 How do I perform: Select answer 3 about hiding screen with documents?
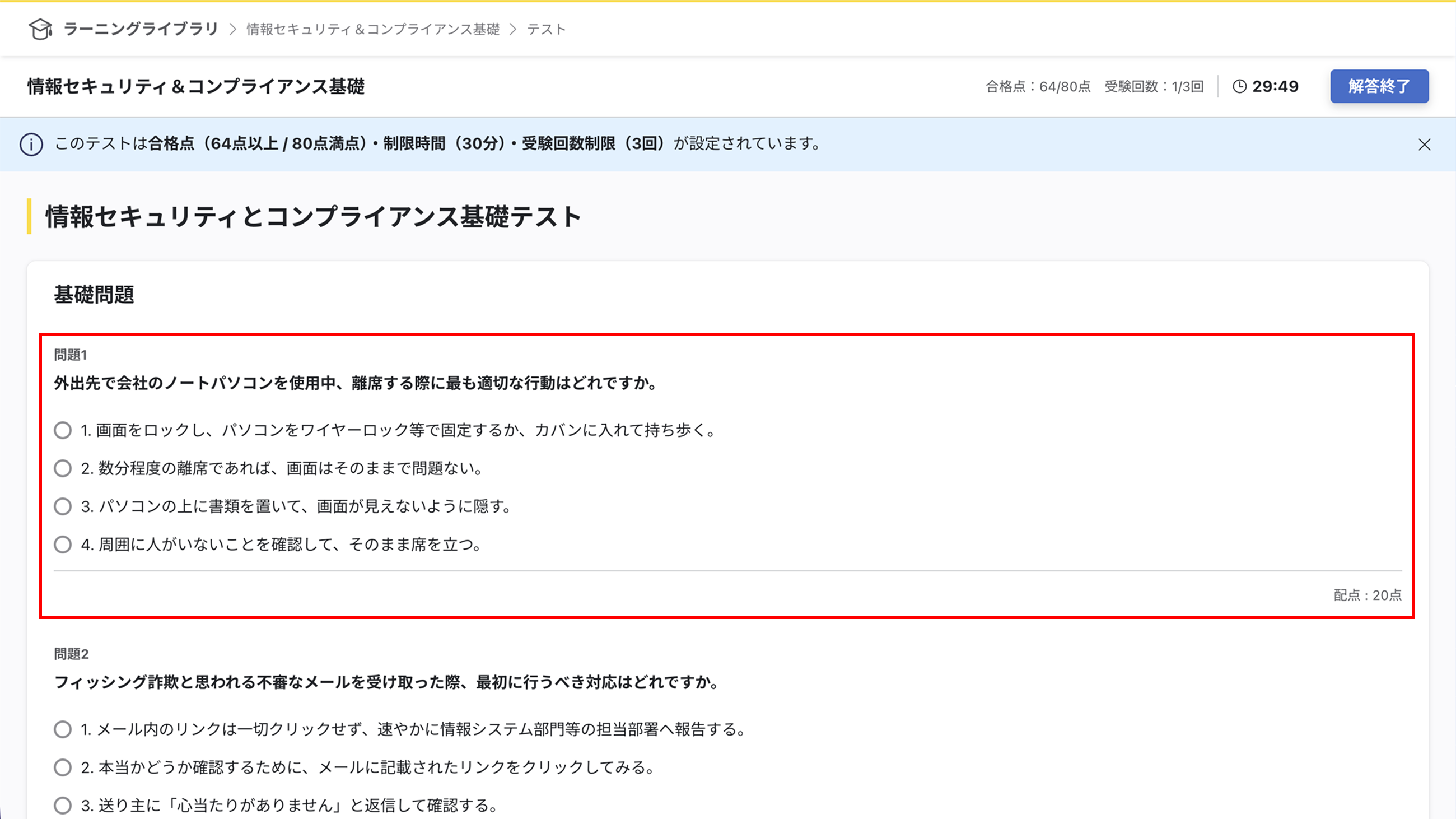click(63, 506)
